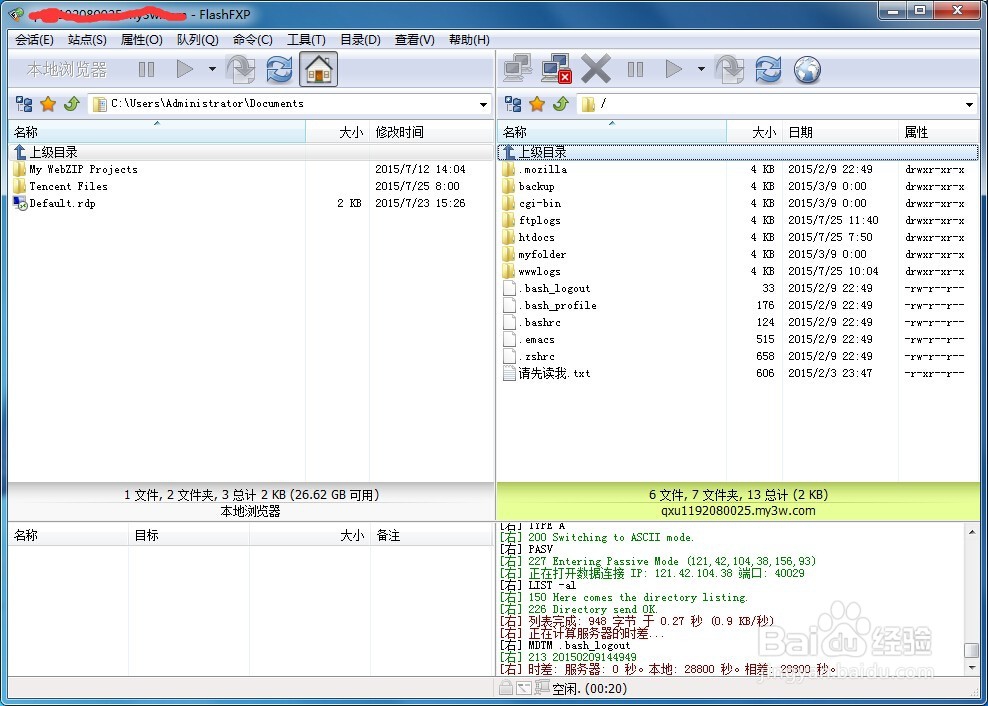Click the remote abort X icon
The width and height of the screenshot is (988, 706).
tap(595, 69)
